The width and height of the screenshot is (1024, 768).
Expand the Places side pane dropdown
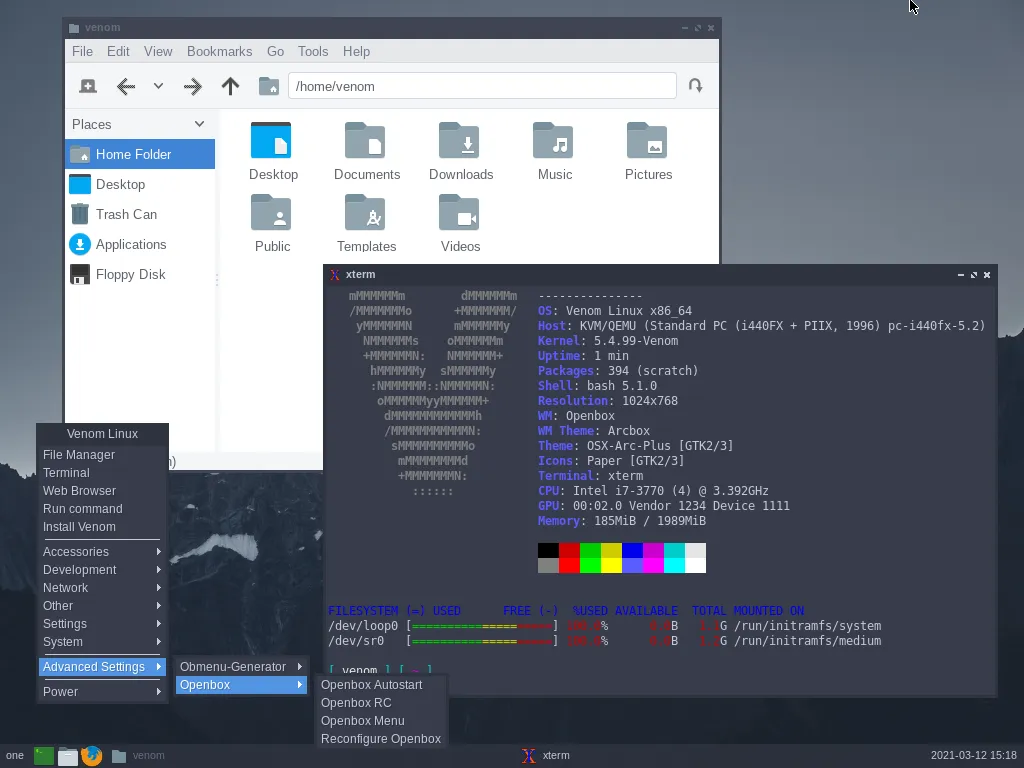[x=199, y=124]
